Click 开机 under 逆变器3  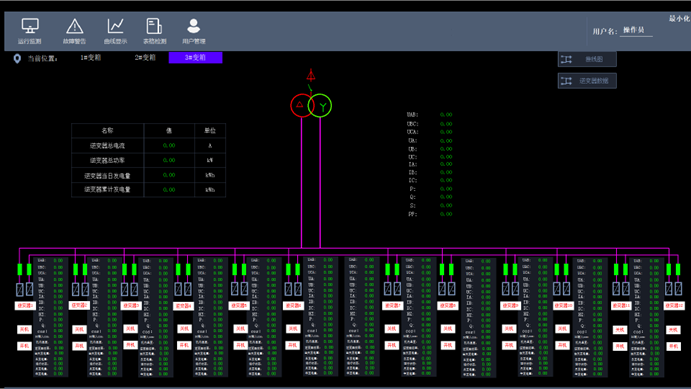pyautogui.click(x=130, y=345)
